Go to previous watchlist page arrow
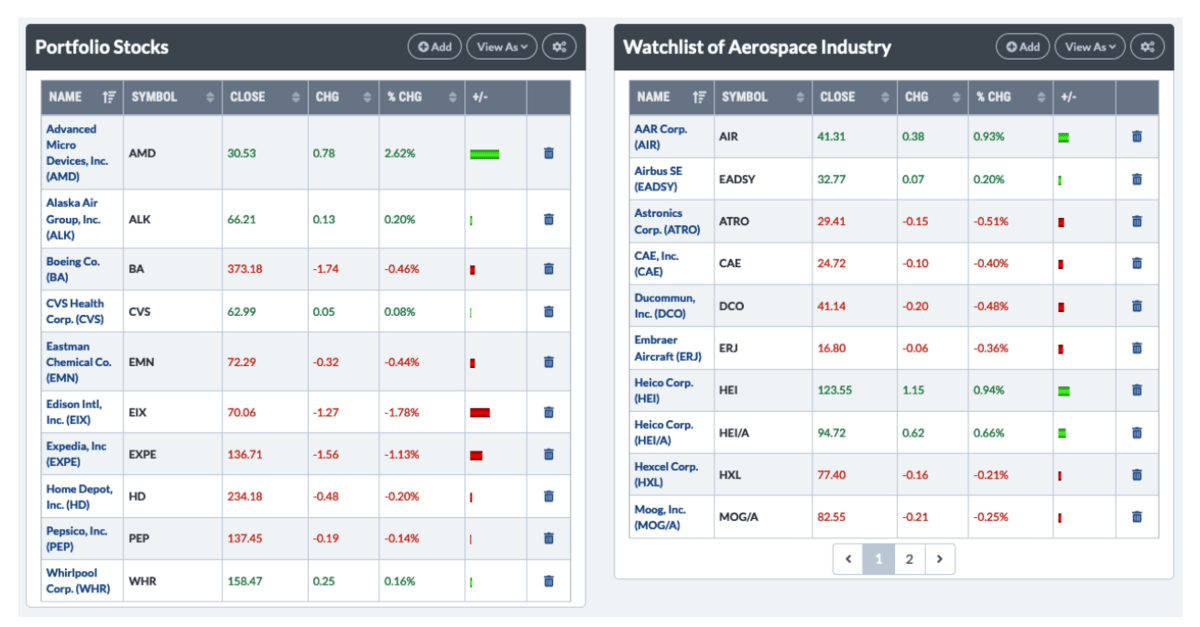 [x=848, y=559]
